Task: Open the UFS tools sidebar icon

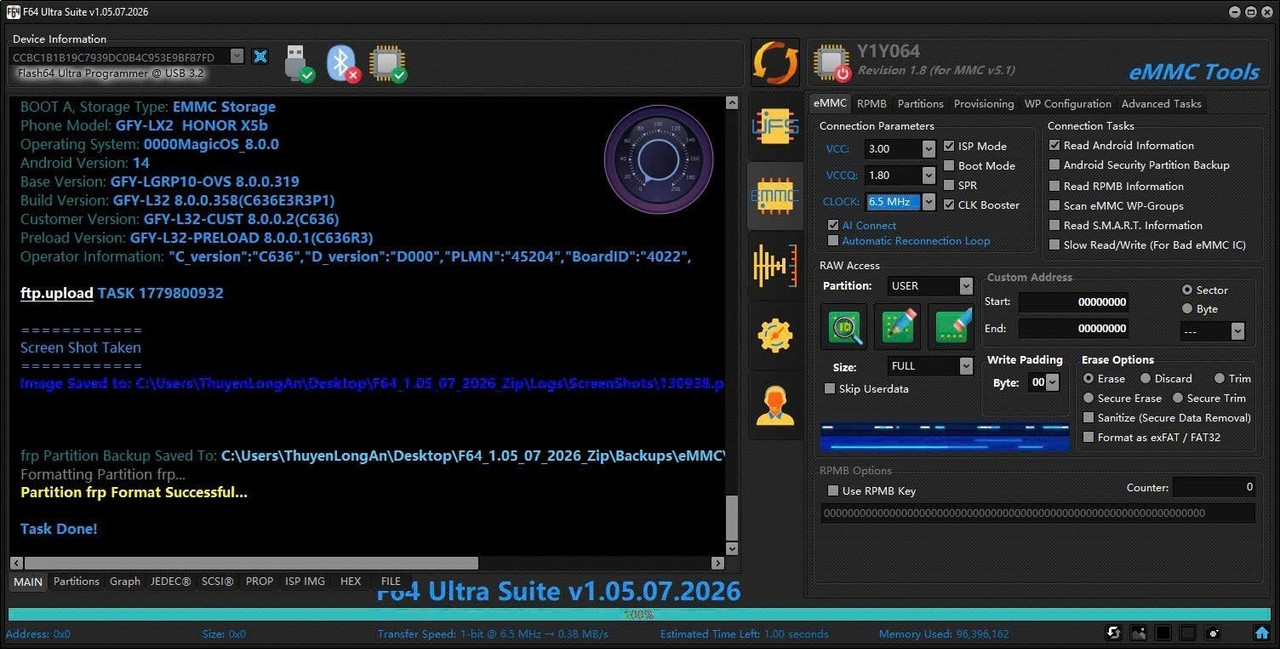Action: coord(776,127)
